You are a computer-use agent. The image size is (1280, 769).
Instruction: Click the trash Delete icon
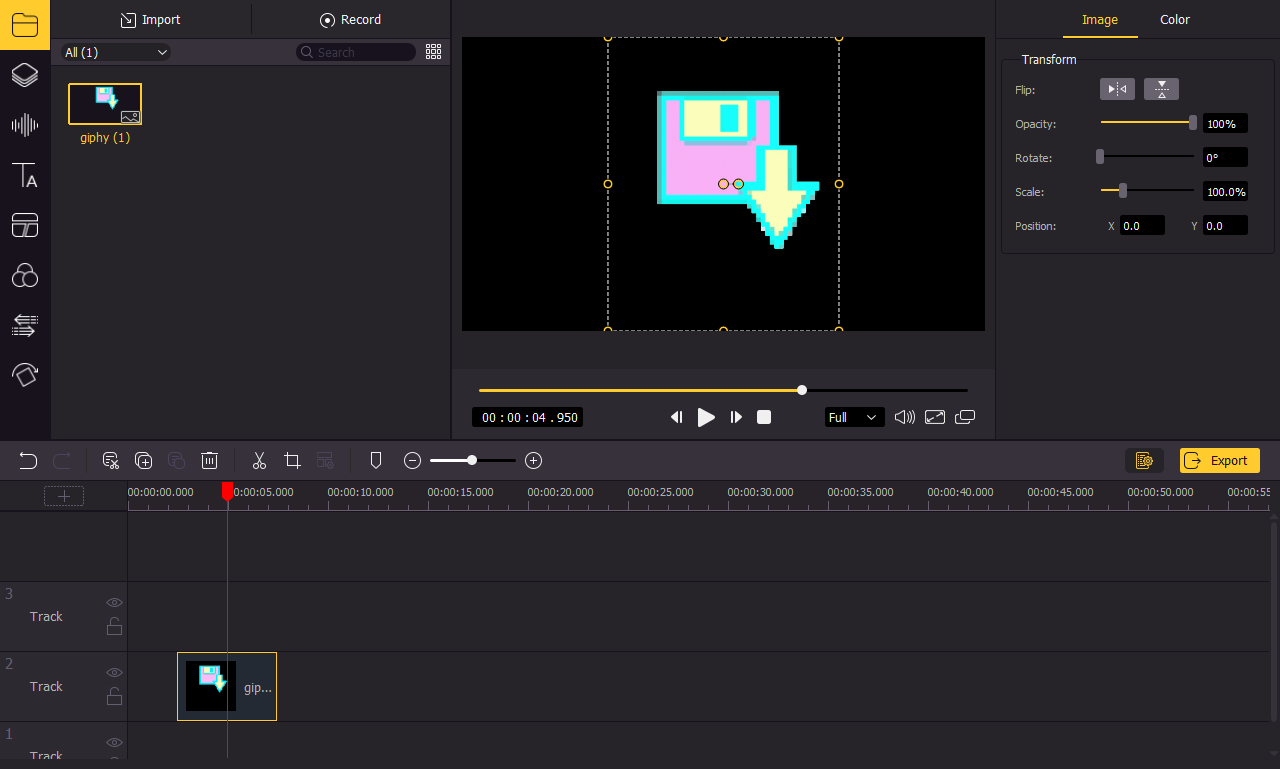(209, 461)
